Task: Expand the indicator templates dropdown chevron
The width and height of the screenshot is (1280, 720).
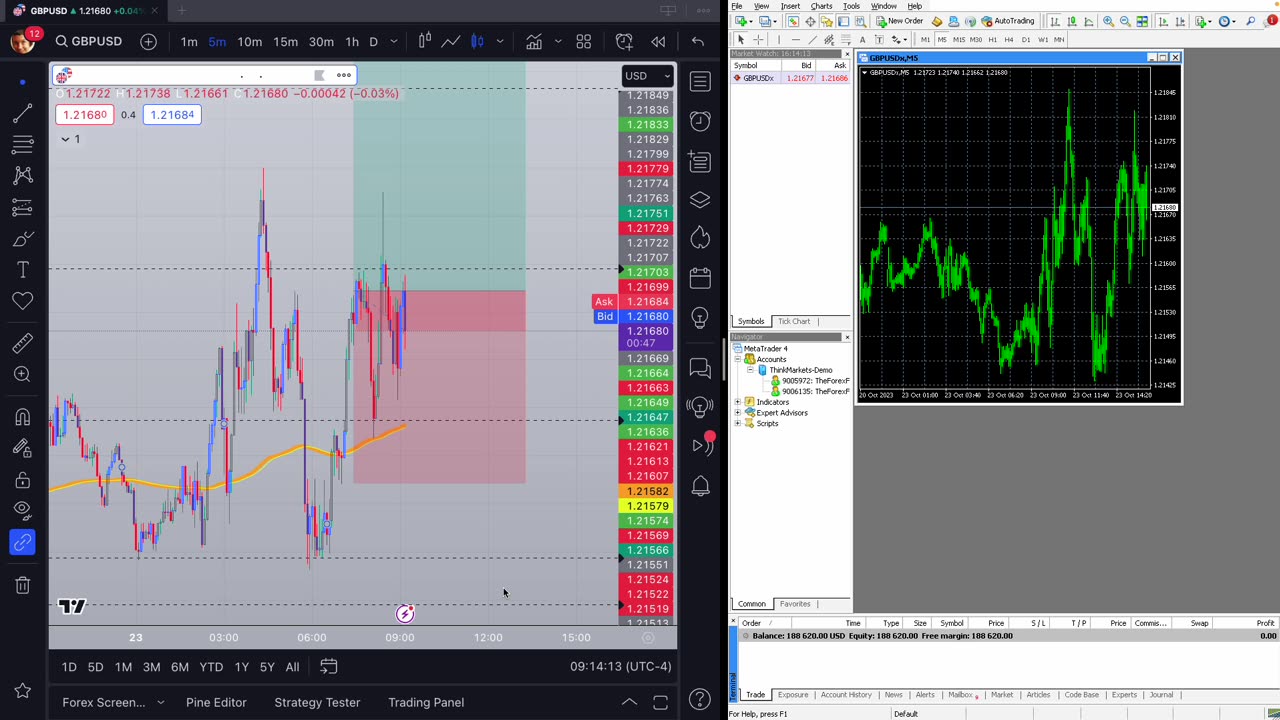Action: pyautogui.click(x=557, y=41)
